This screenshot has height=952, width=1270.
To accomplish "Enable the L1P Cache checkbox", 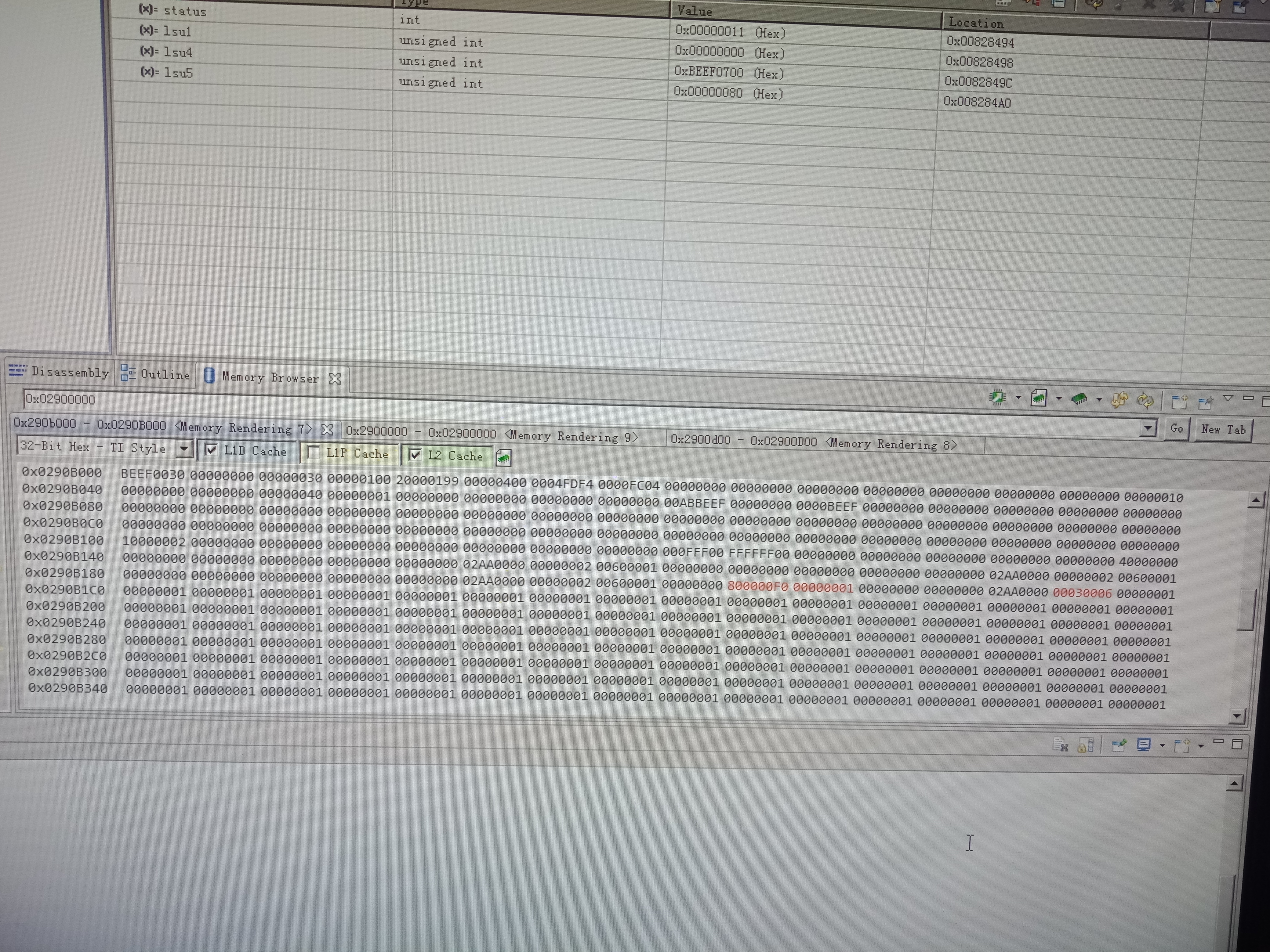I will point(314,453).
